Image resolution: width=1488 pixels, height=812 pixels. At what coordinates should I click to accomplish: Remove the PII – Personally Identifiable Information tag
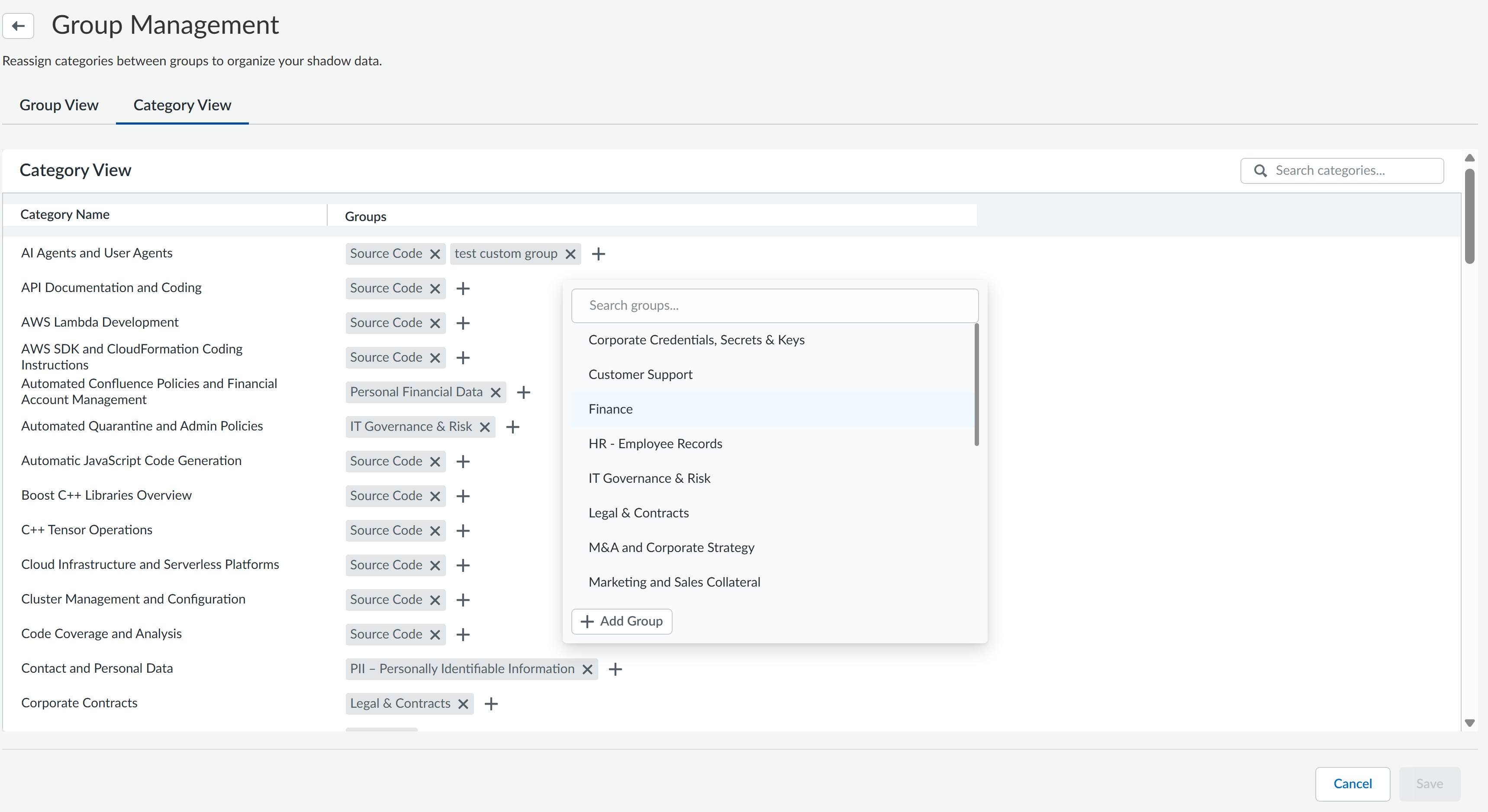(587, 670)
